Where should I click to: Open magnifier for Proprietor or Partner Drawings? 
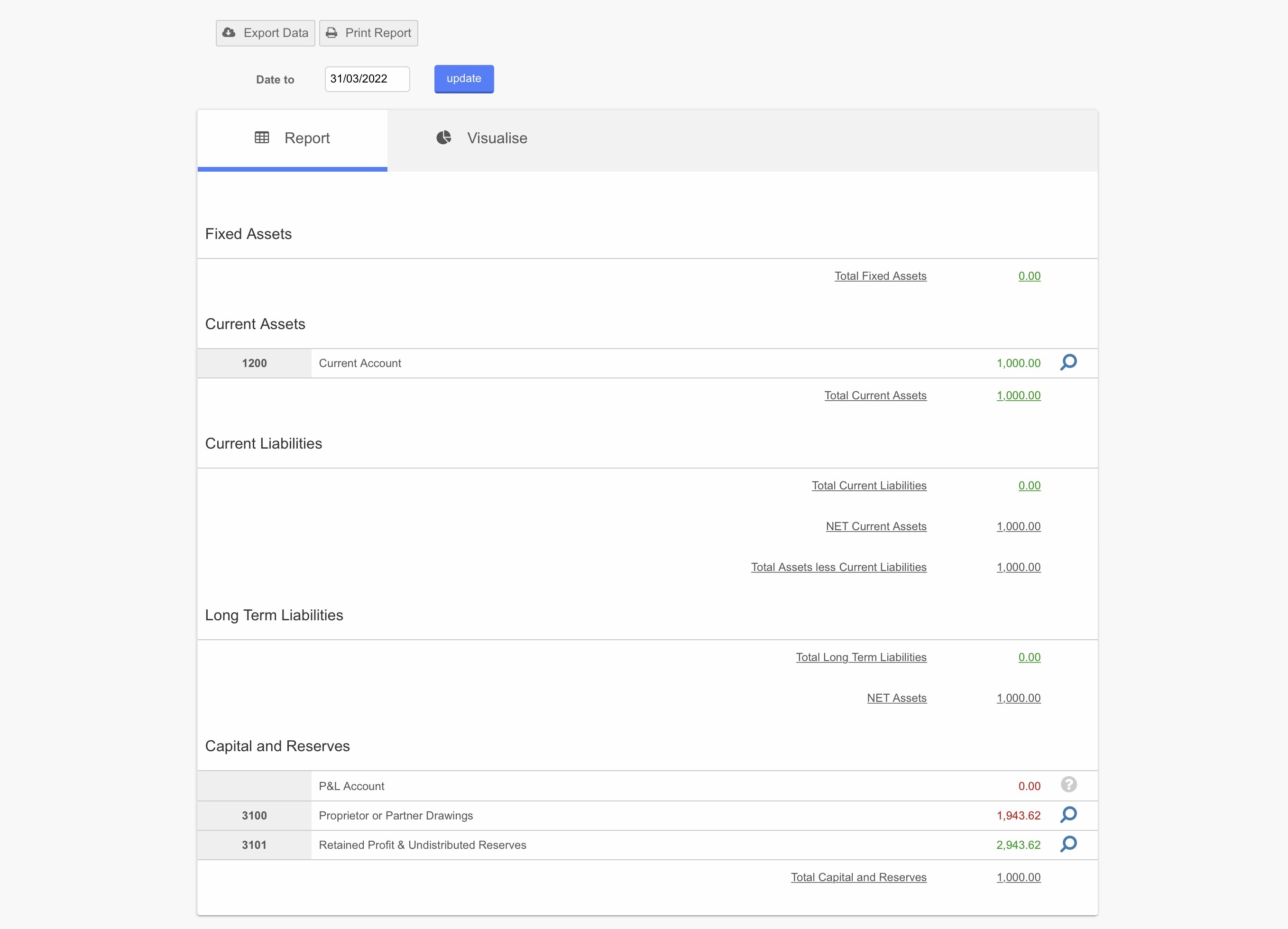pos(1068,815)
